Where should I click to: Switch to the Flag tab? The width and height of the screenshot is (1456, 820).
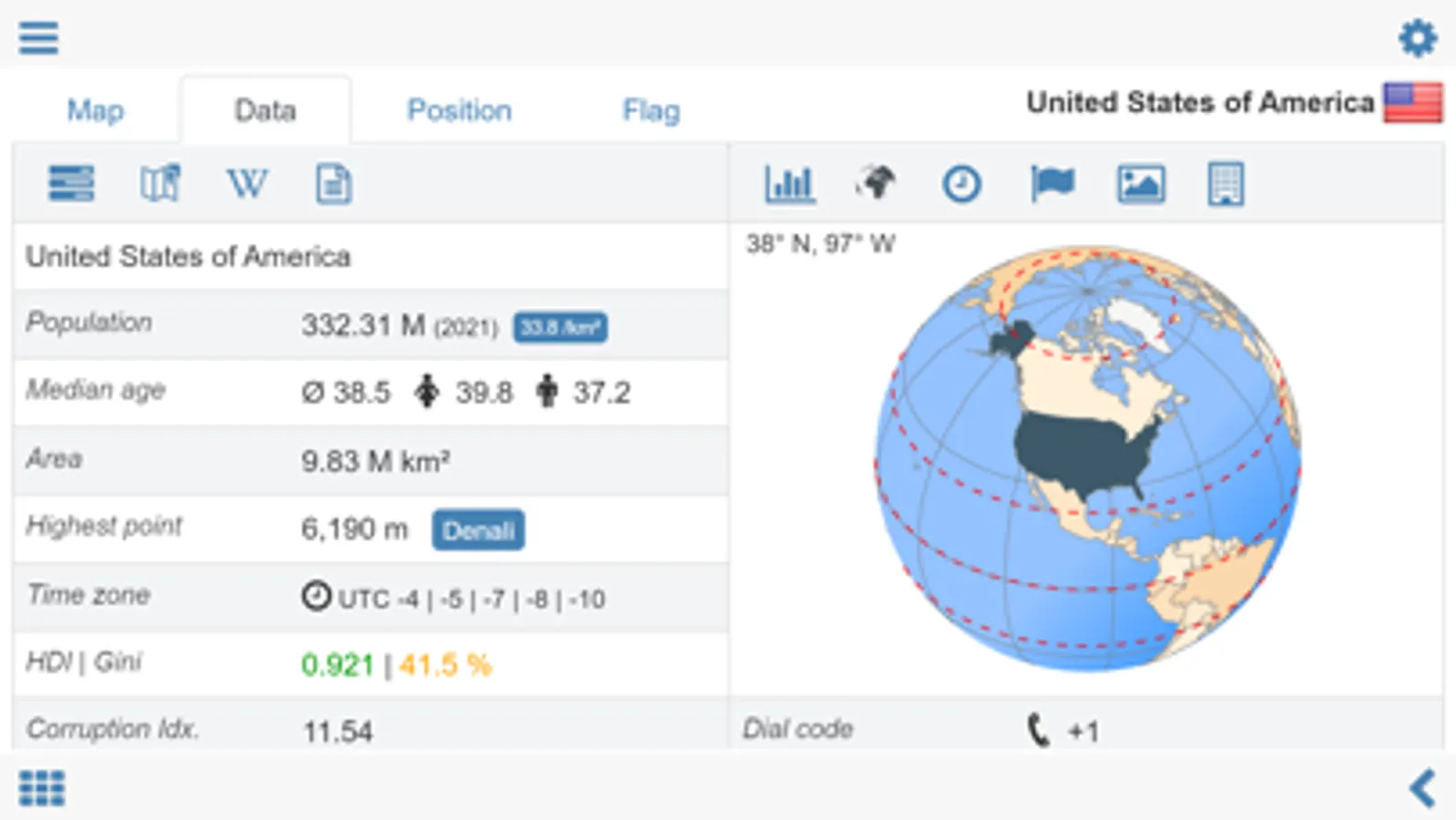(x=651, y=110)
